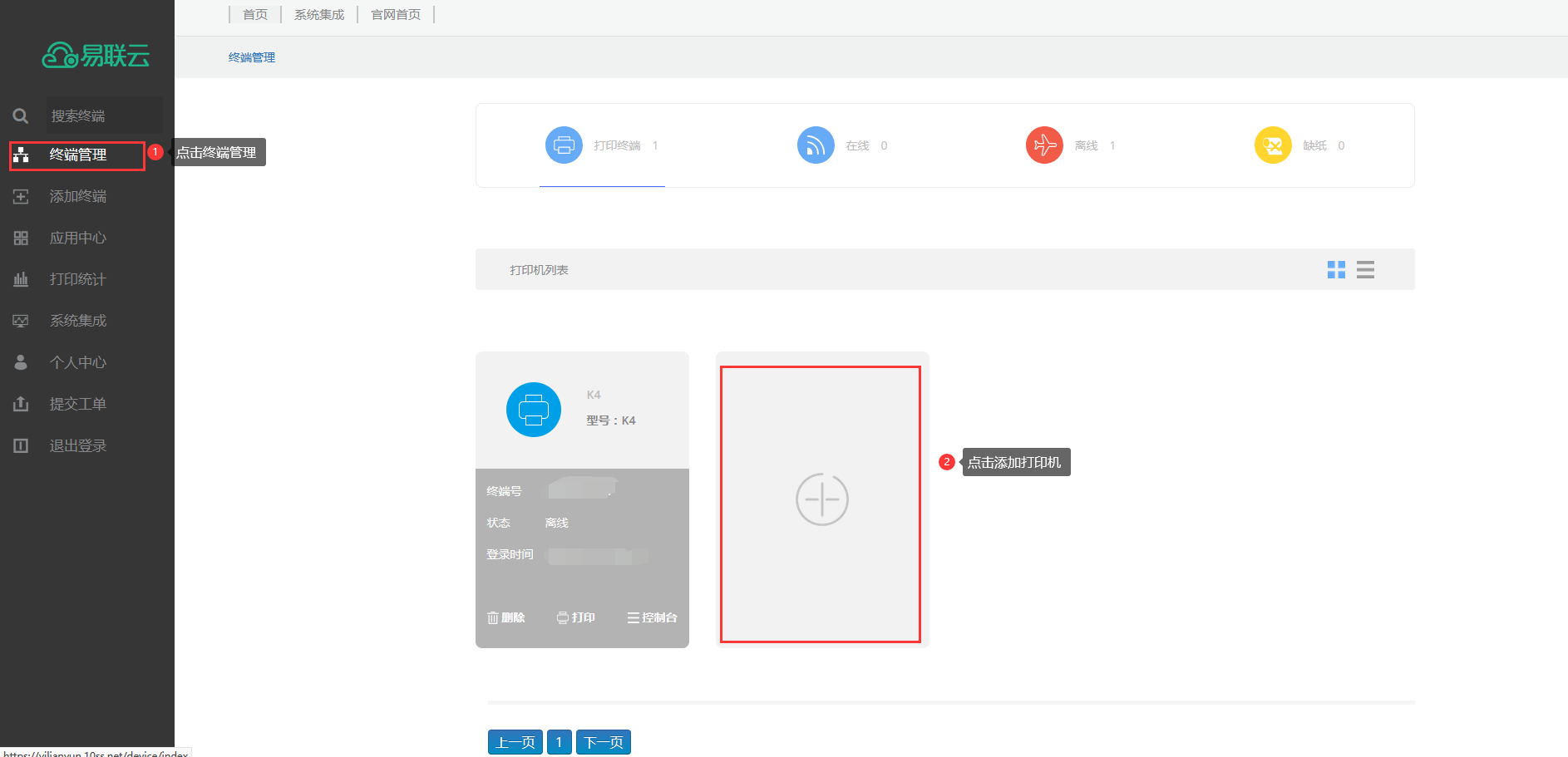Image resolution: width=1568 pixels, height=757 pixels.
Task: Select 退出登录 to log out
Action: 77,445
